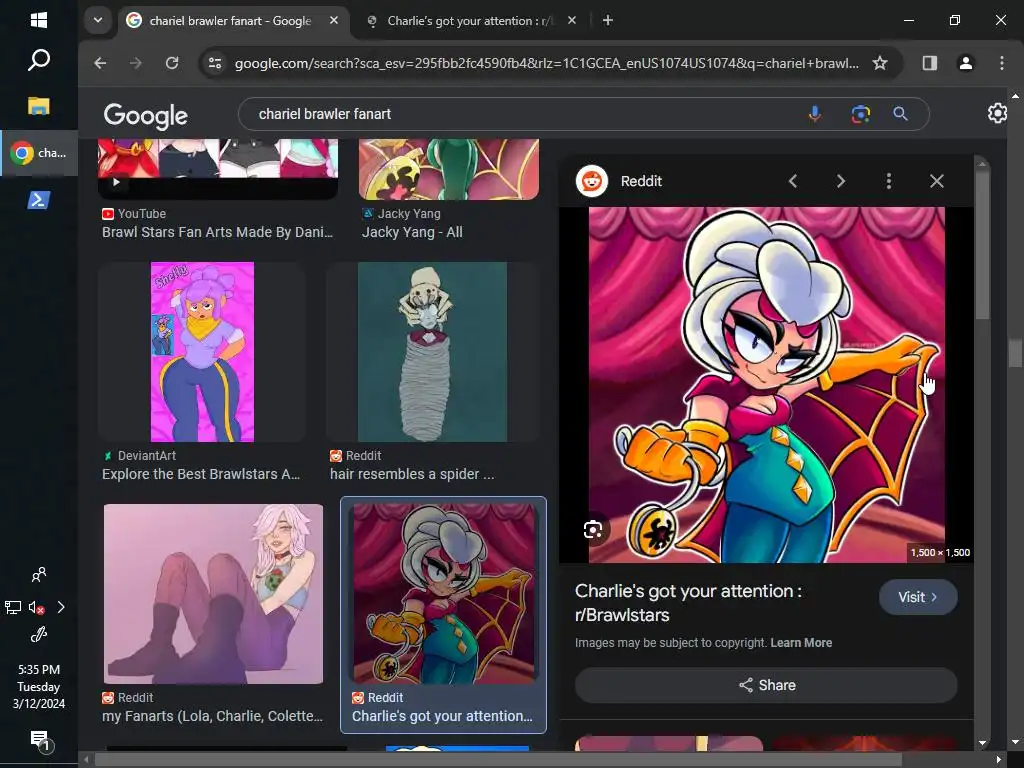This screenshot has width=1024, height=768.
Task: Open Explore the Best Brawlstars link
Action: (201, 475)
